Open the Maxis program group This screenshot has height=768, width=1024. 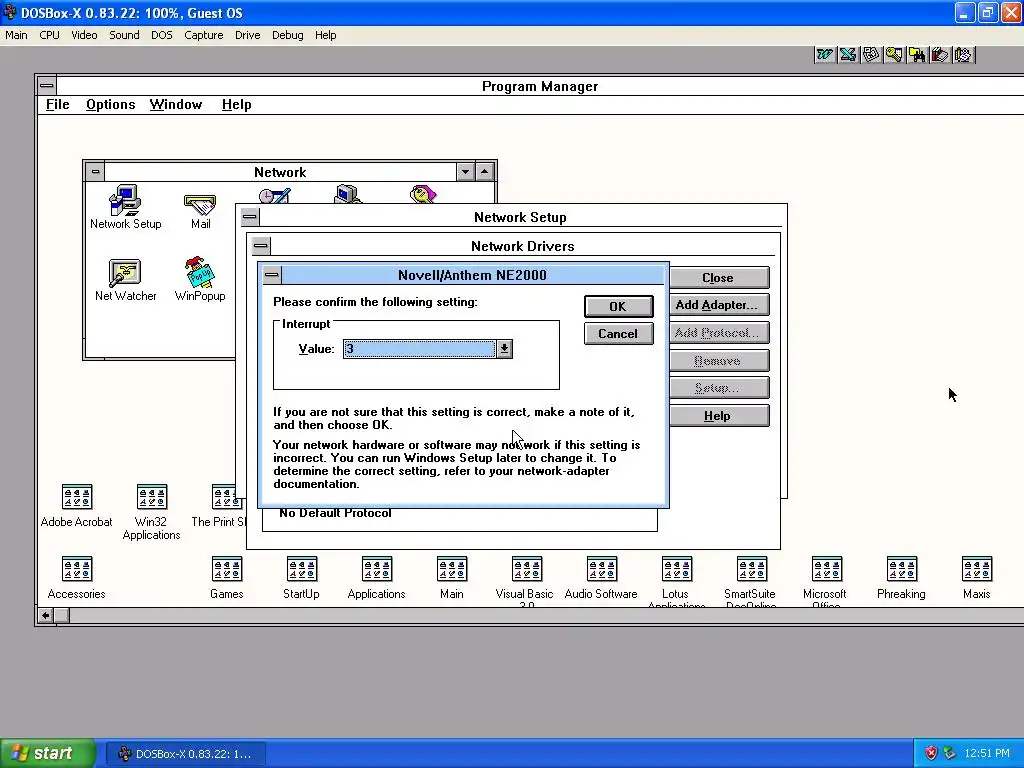pos(976,578)
